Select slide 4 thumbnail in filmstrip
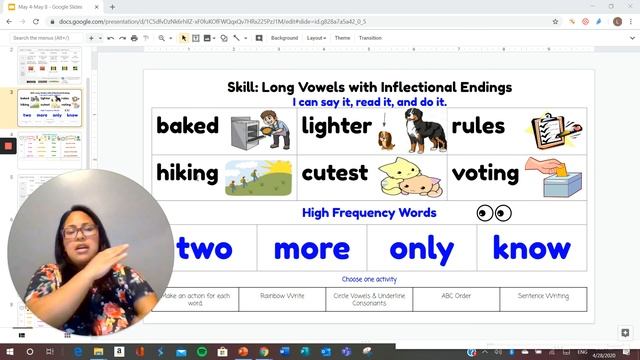 (49, 151)
